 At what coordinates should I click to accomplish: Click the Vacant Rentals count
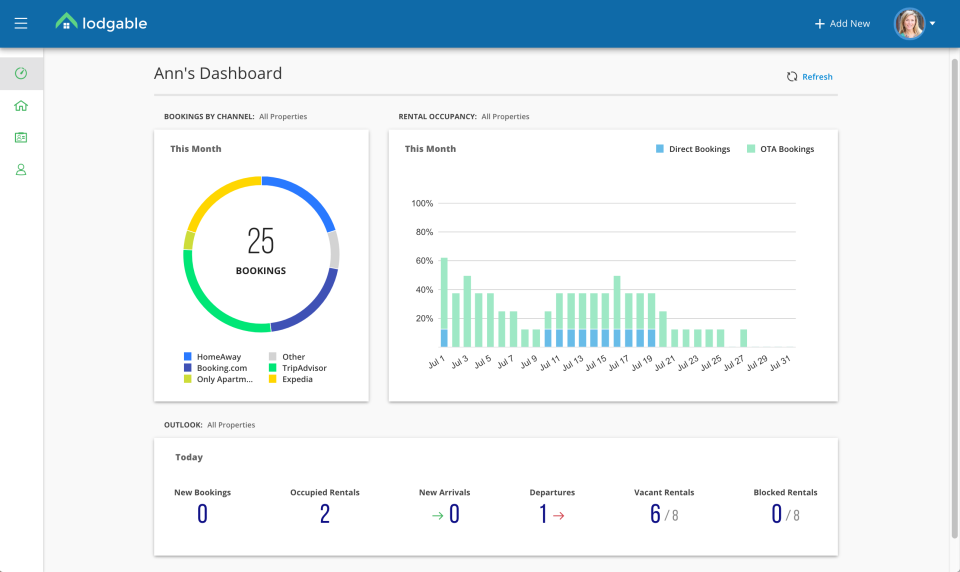[x=656, y=514]
